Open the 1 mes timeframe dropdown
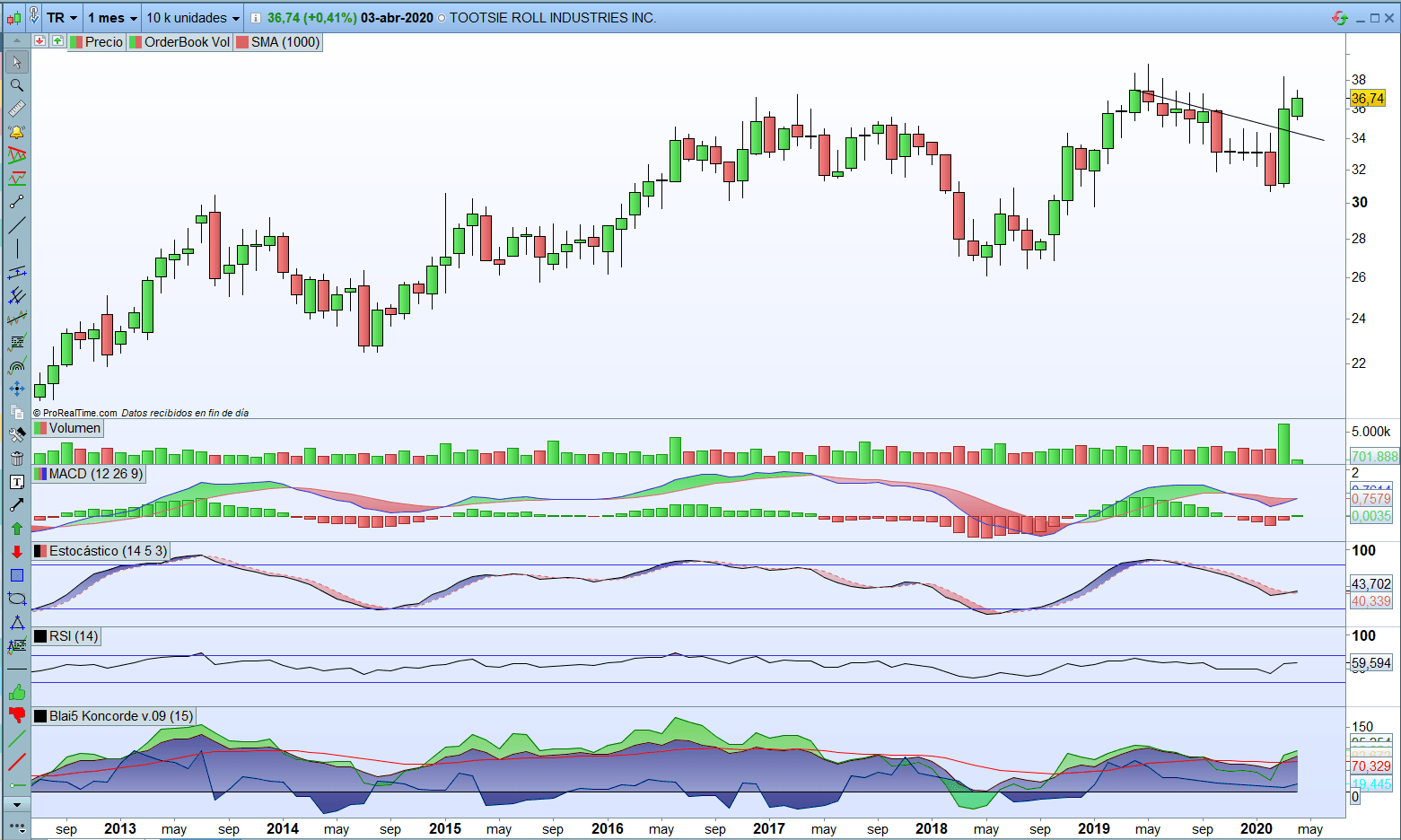 (x=112, y=18)
